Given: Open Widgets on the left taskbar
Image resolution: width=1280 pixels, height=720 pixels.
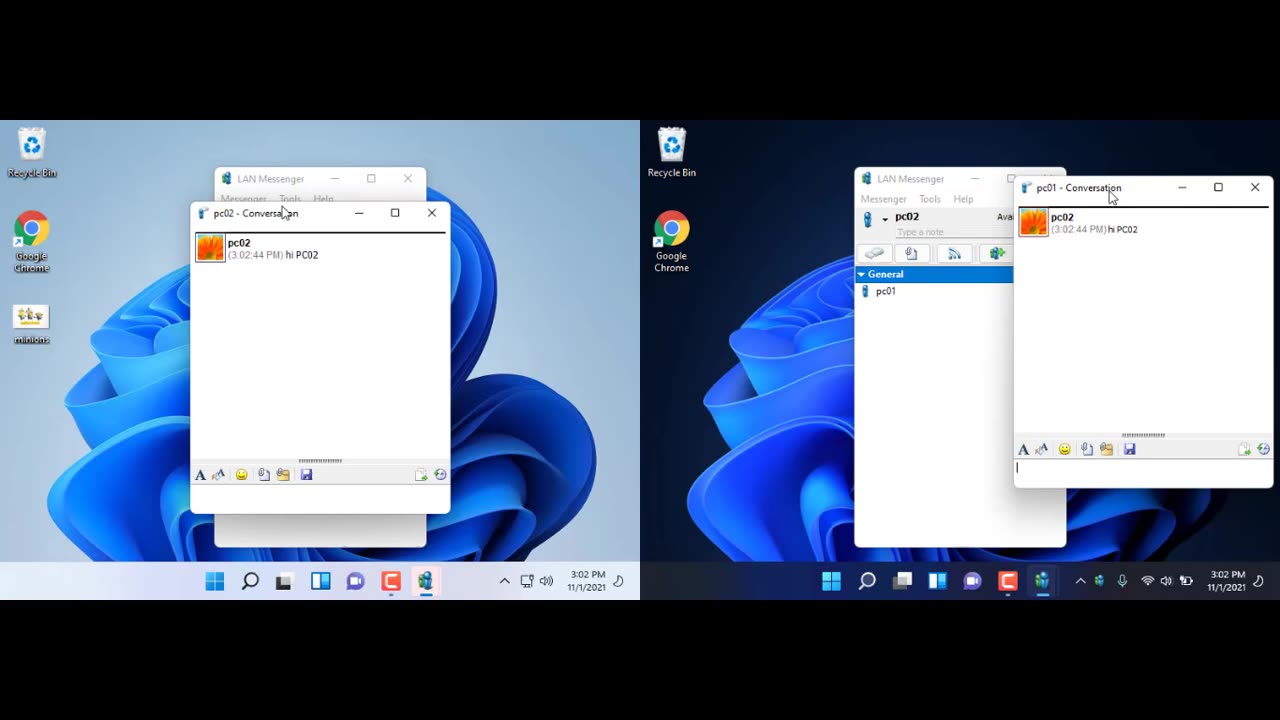Looking at the screenshot, I should 320,581.
